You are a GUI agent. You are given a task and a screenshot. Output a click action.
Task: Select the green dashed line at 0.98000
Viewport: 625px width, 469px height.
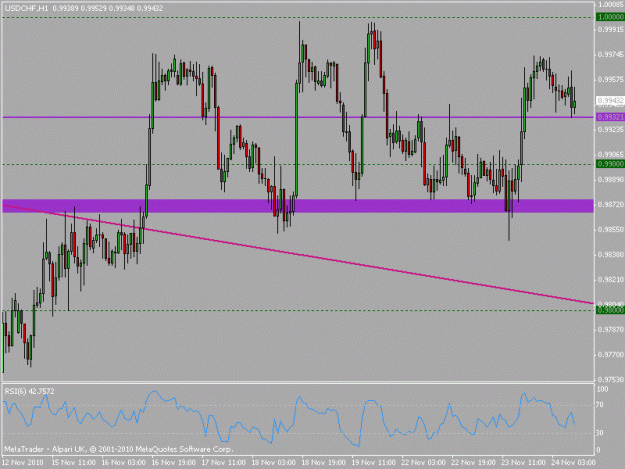[x=298, y=310]
